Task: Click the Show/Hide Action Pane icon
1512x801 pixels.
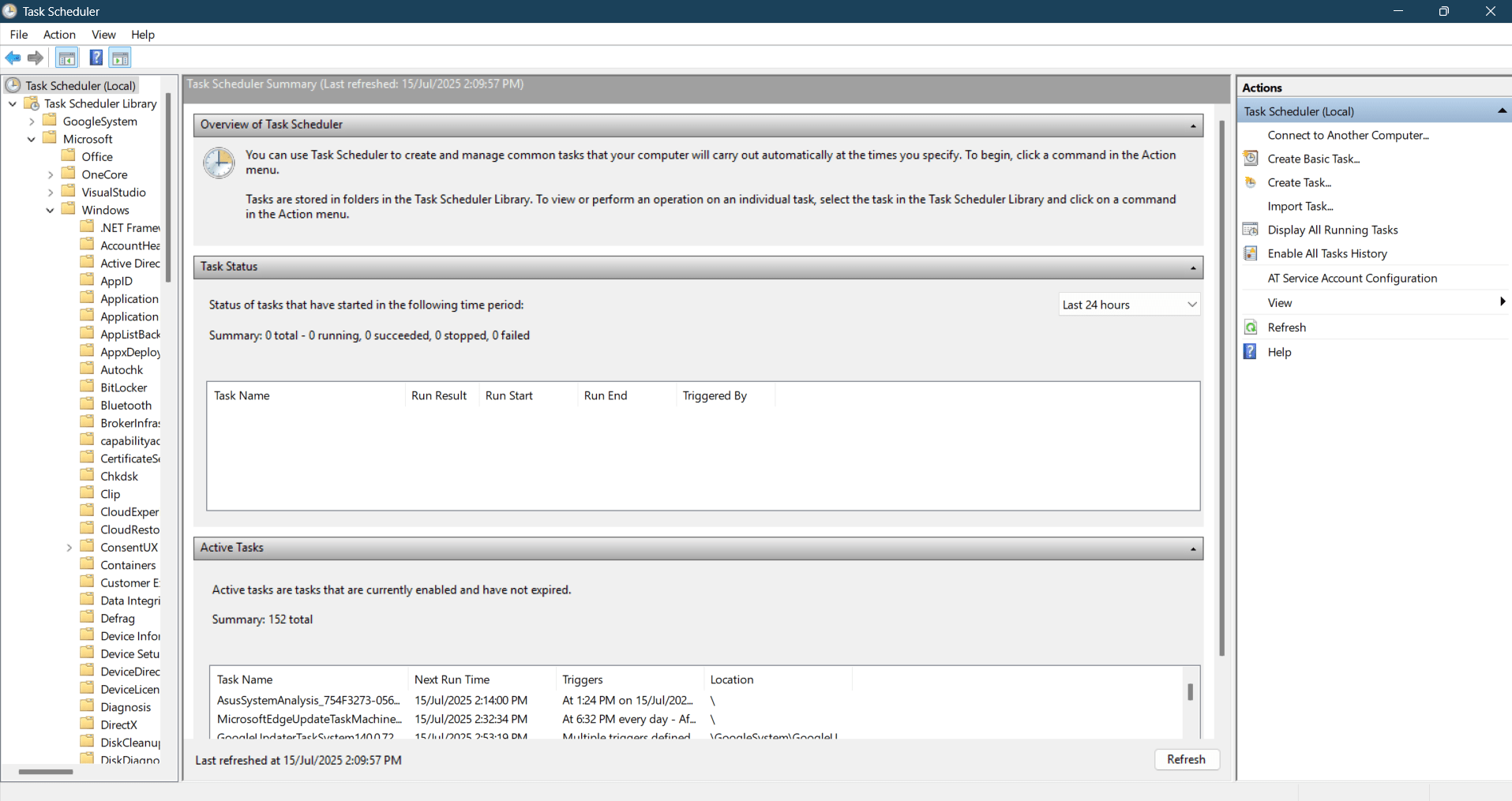Action: pos(120,58)
